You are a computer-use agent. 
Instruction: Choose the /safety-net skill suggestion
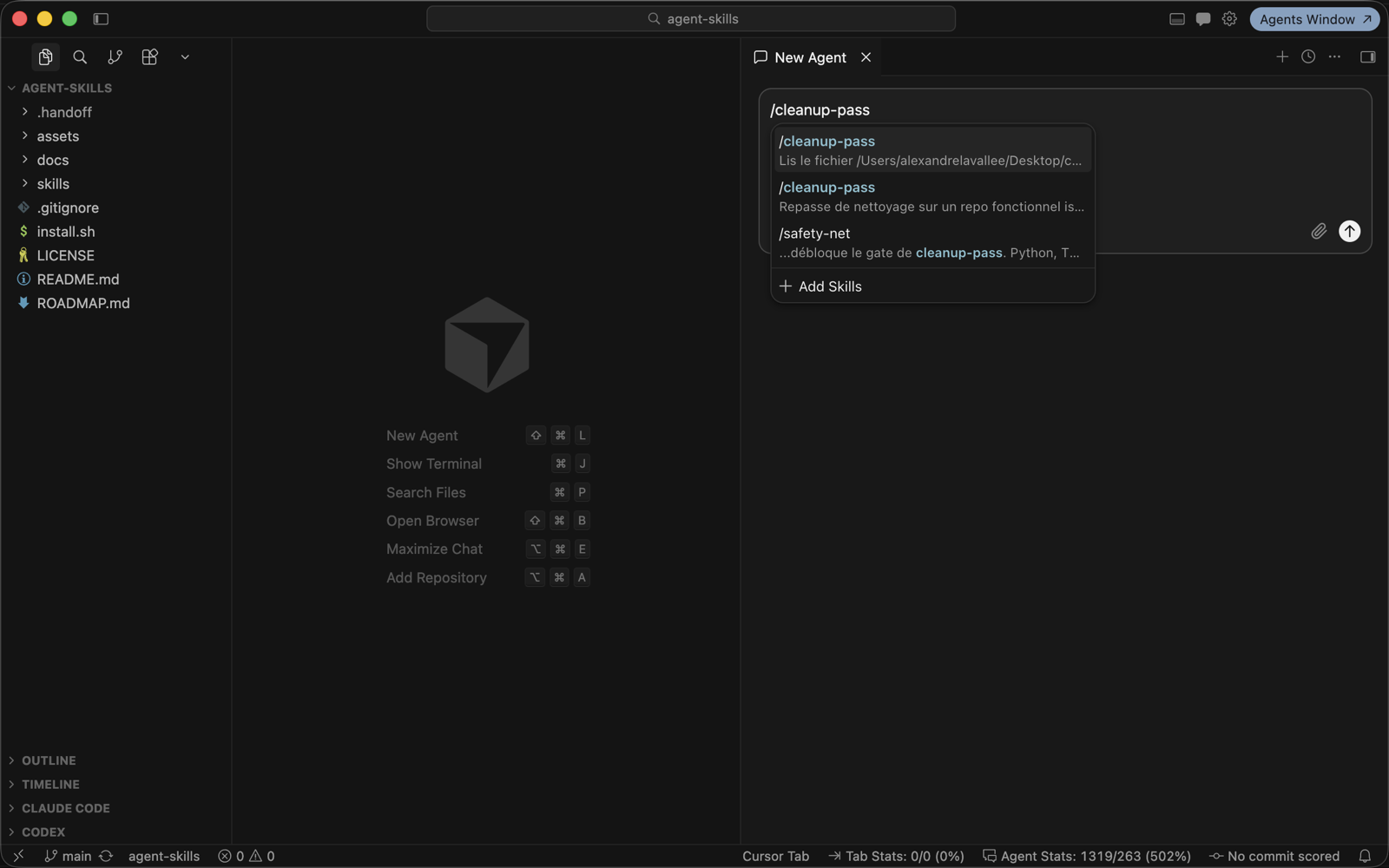(932, 242)
